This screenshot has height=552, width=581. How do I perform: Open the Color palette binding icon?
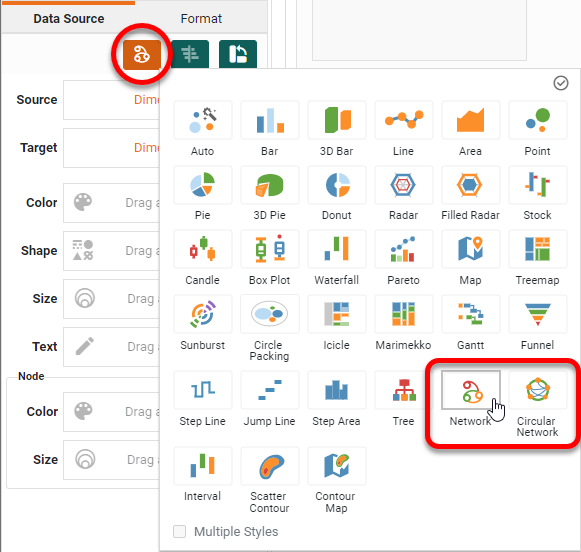pyautogui.click(x=83, y=202)
